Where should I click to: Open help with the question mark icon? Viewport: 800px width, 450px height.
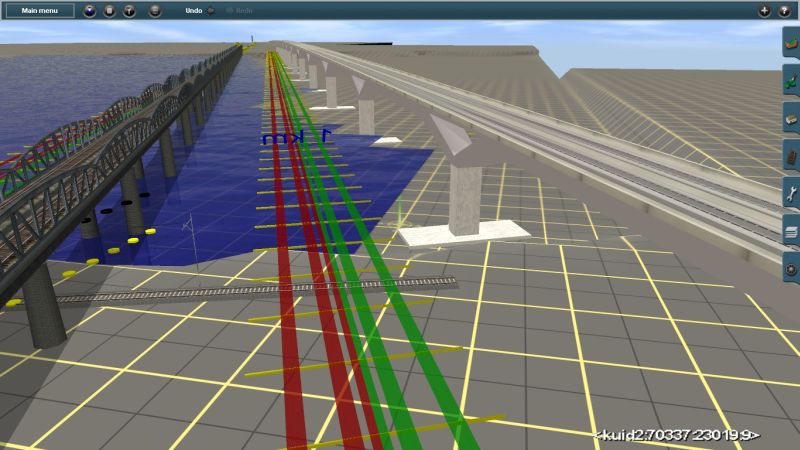(x=783, y=11)
